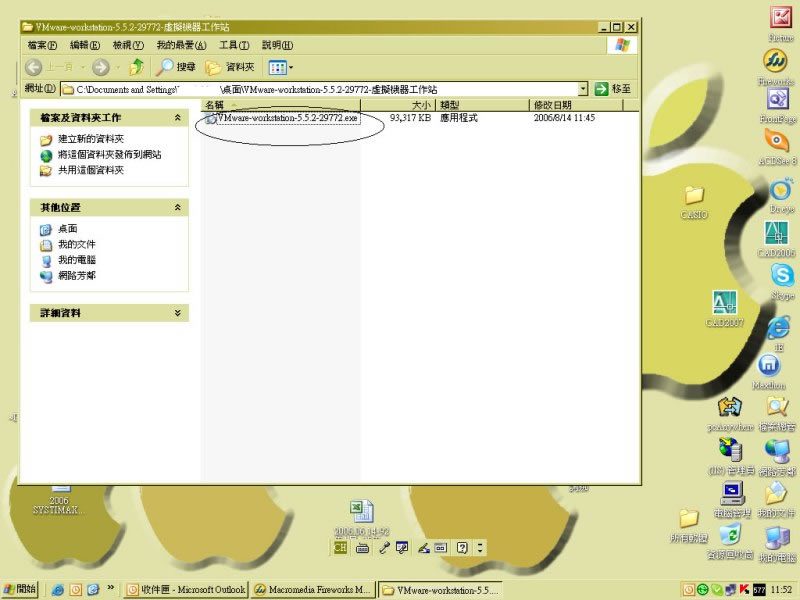Open the Views icon dropdown
The image size is (800, 600).
[281, 67]
